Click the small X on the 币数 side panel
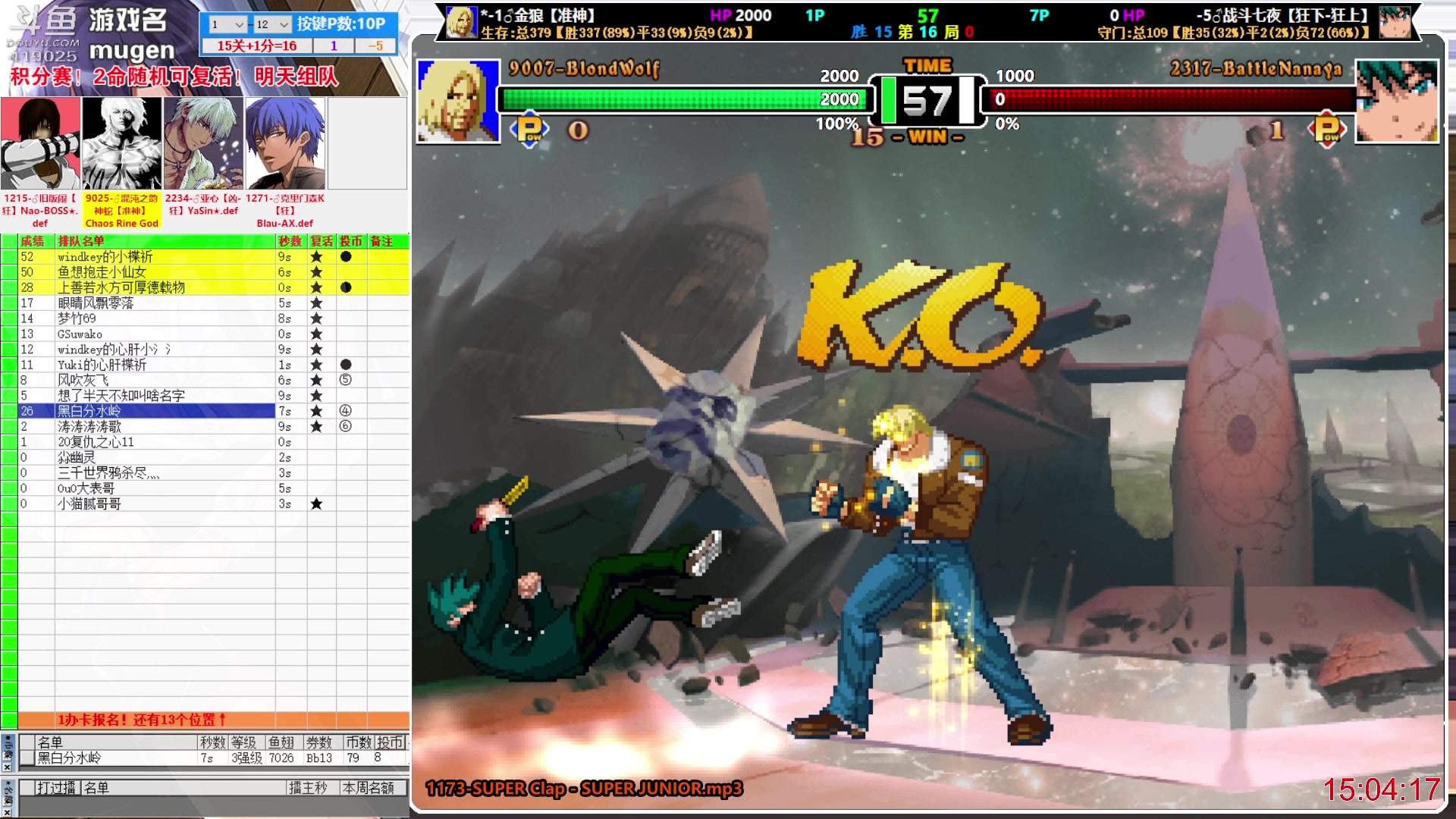This screenshot has width=1456, height=819. point(7,767)
